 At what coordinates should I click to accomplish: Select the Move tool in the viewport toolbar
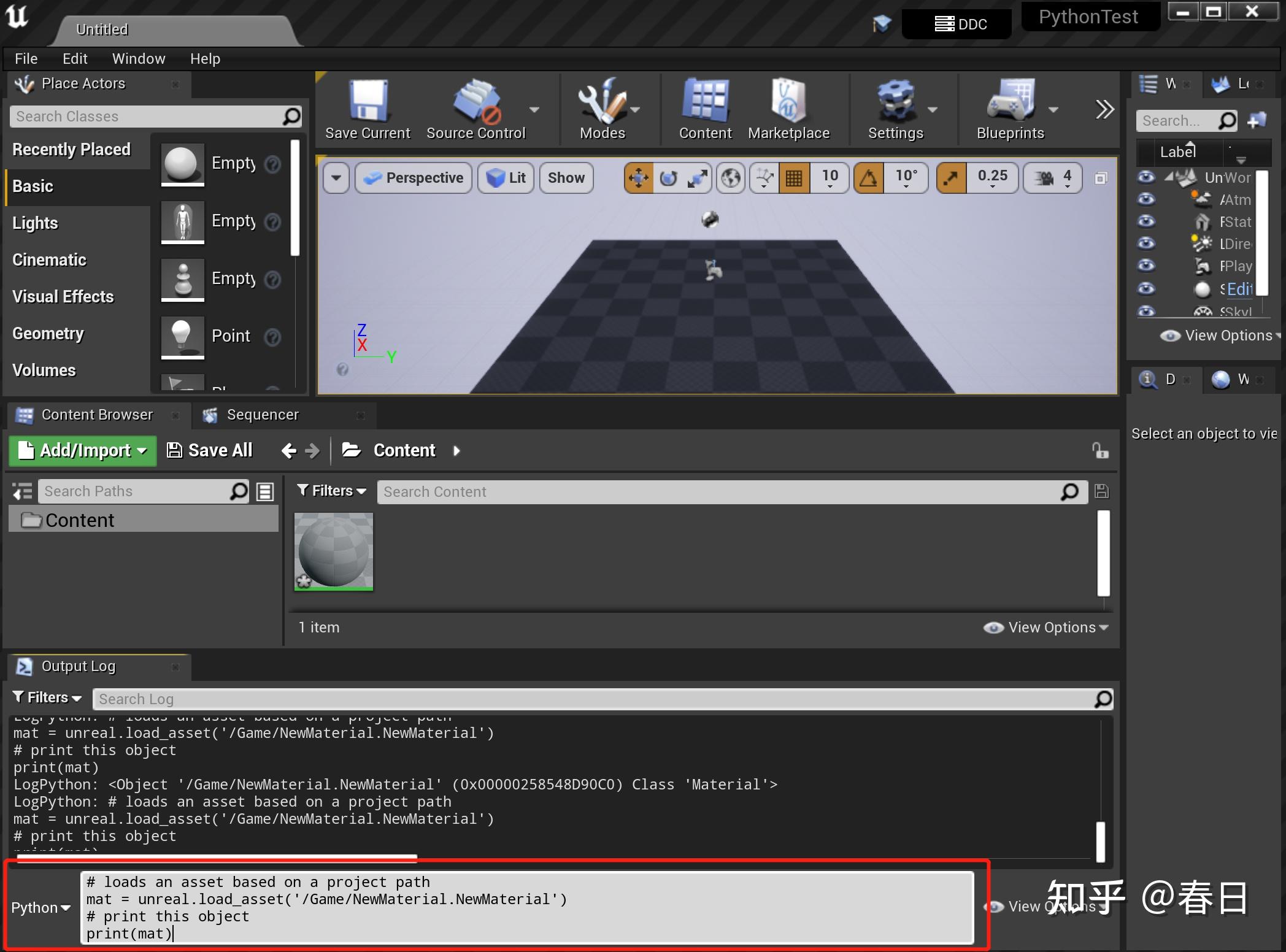point(638,178)
